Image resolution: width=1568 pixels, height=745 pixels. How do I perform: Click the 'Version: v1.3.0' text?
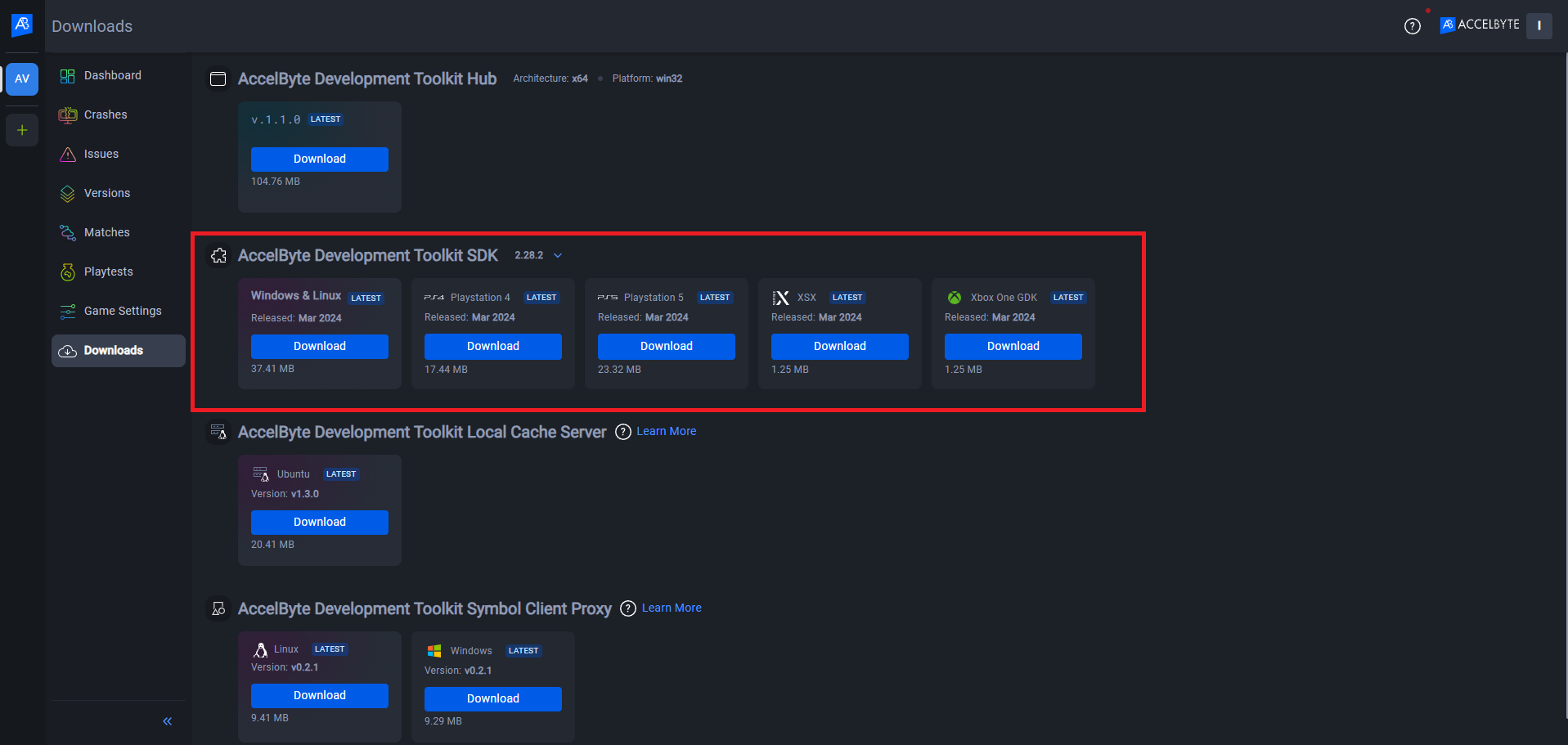[x=285, y=494]
